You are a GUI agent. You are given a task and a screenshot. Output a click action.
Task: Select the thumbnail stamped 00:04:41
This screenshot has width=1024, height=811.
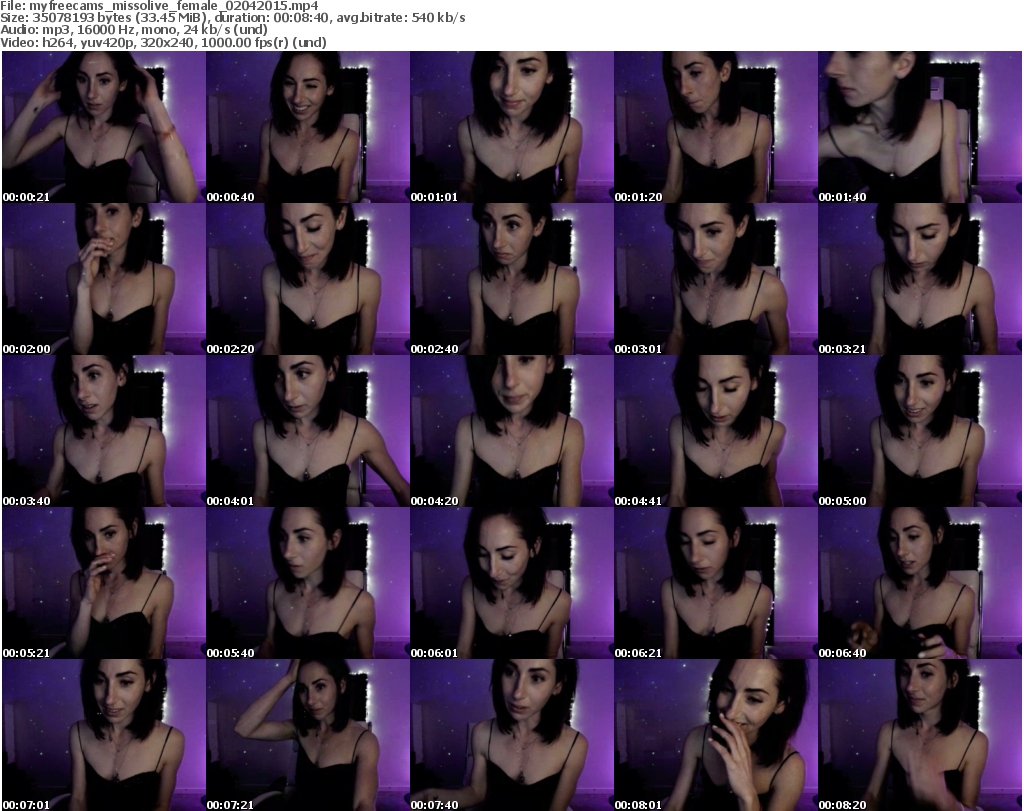(716, 431)
